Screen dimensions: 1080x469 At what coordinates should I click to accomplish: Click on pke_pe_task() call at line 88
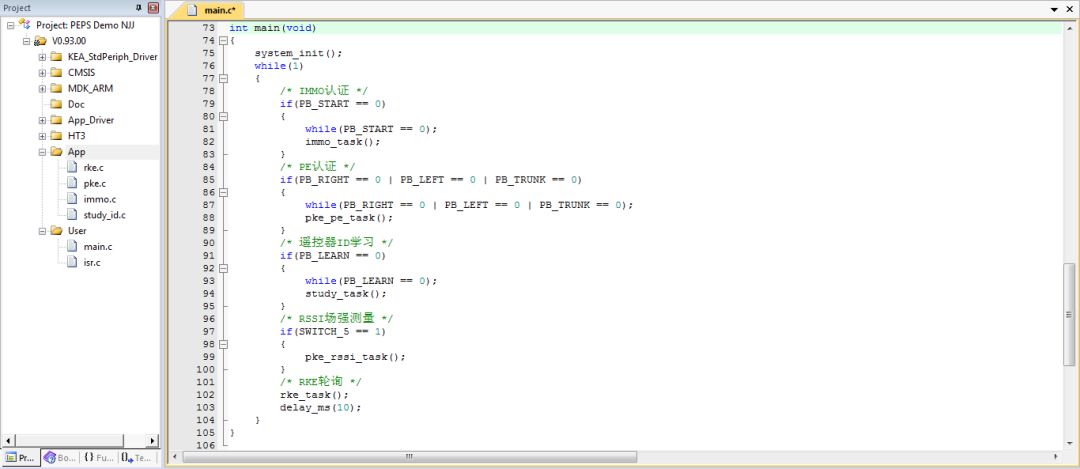[349, 218]
